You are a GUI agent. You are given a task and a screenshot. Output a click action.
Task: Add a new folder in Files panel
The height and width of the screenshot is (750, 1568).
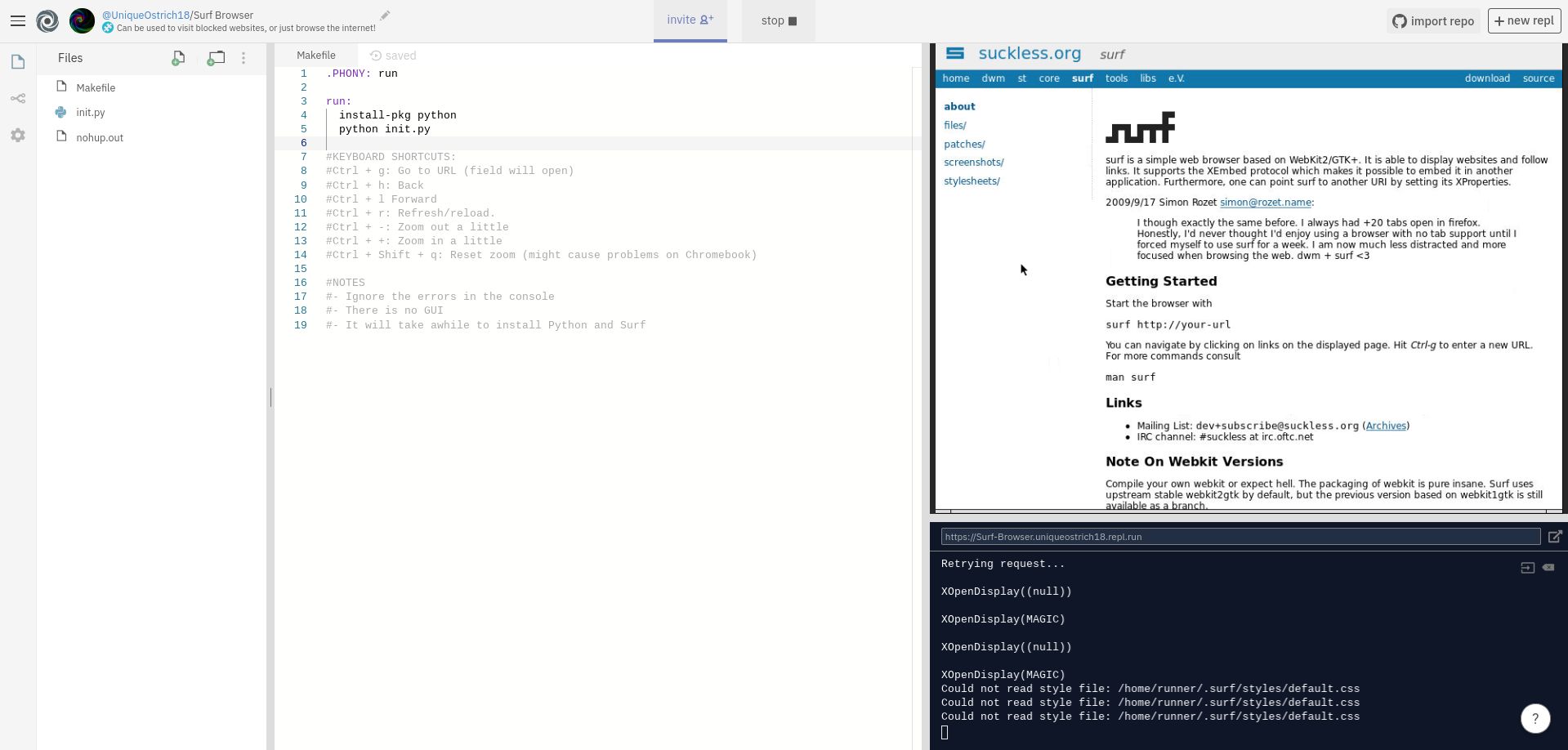(216, 58)
